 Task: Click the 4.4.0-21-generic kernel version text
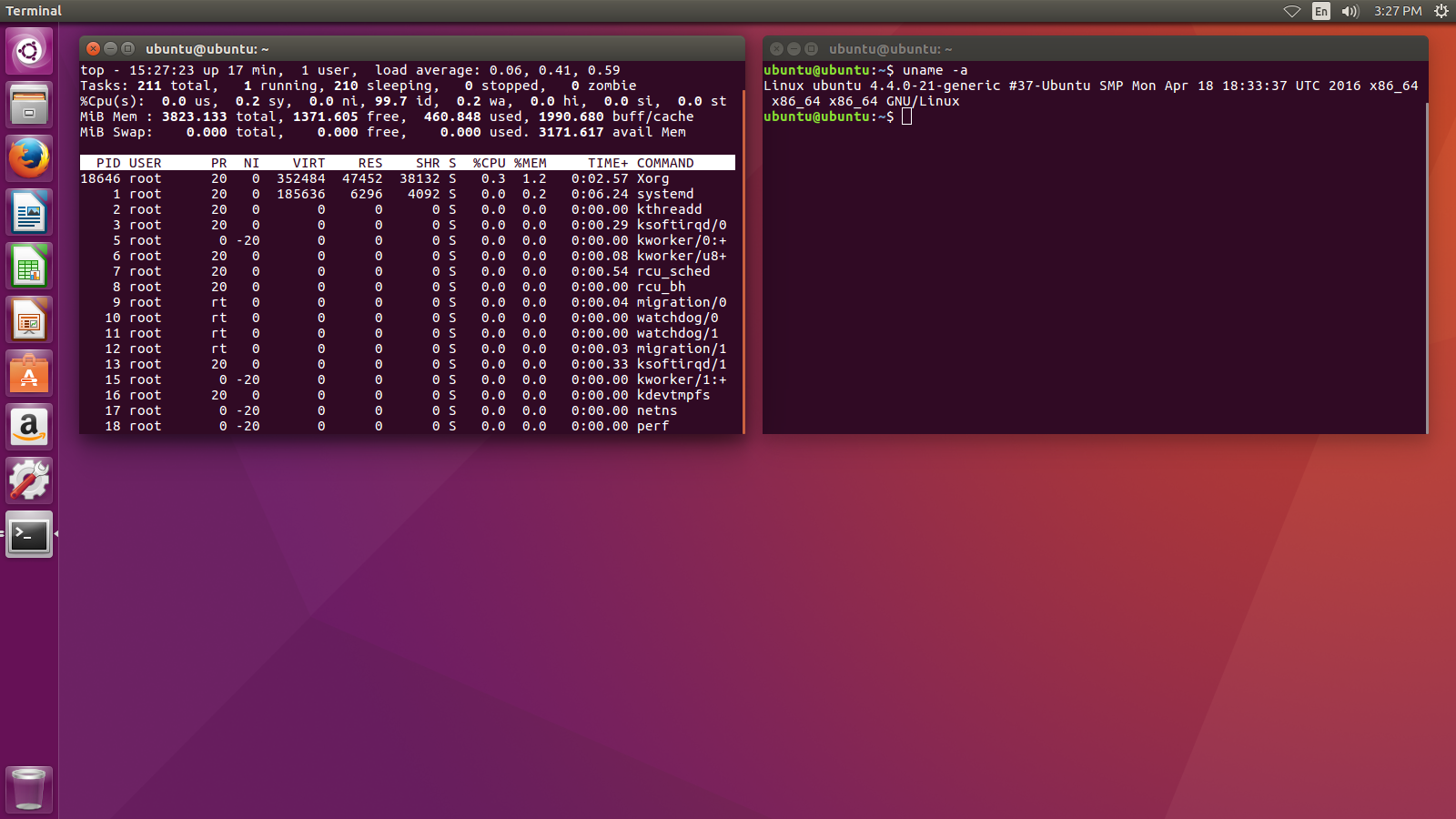[x=935, y=86]
